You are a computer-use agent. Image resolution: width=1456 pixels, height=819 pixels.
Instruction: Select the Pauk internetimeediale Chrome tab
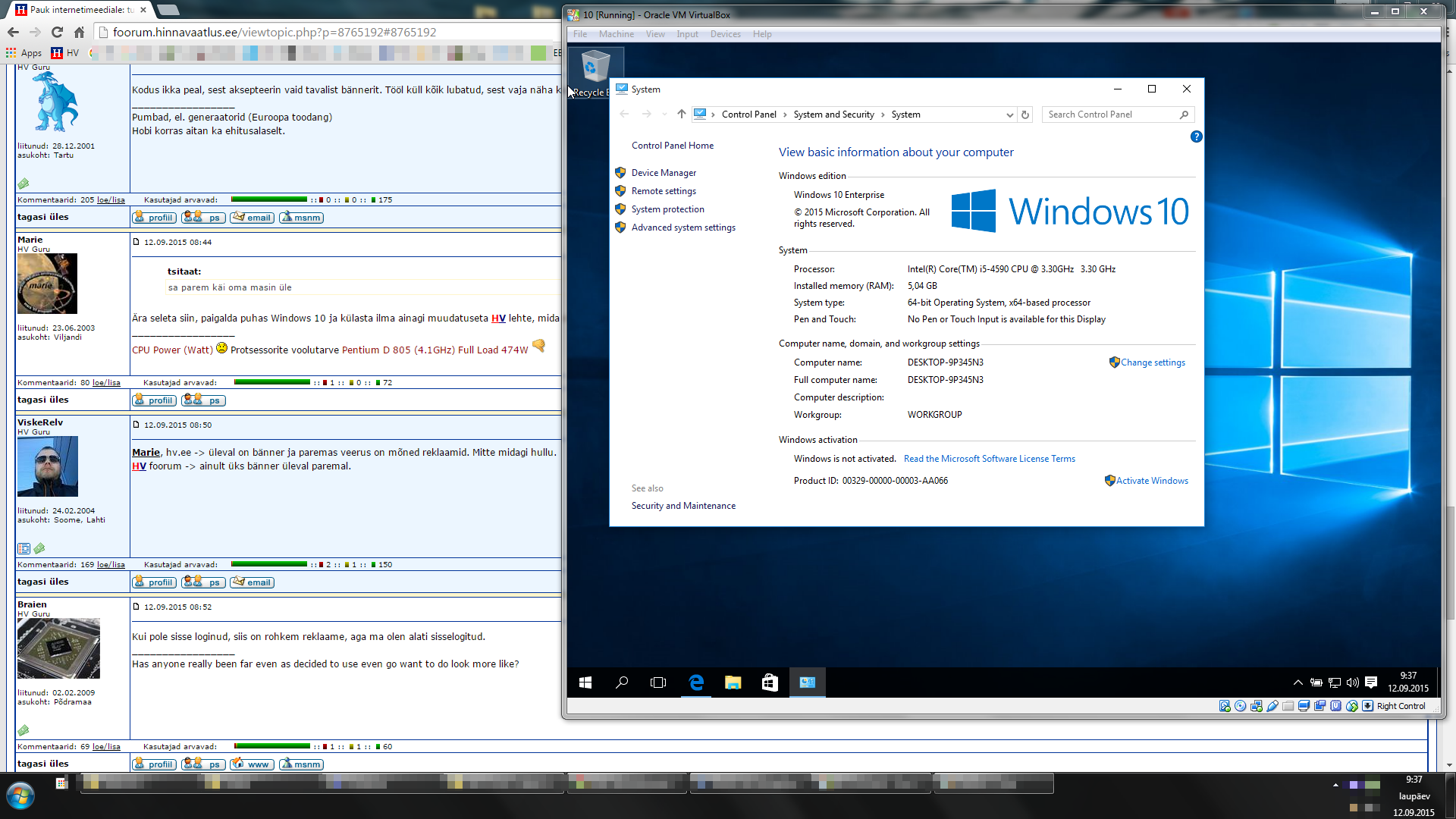click(81, 10)
